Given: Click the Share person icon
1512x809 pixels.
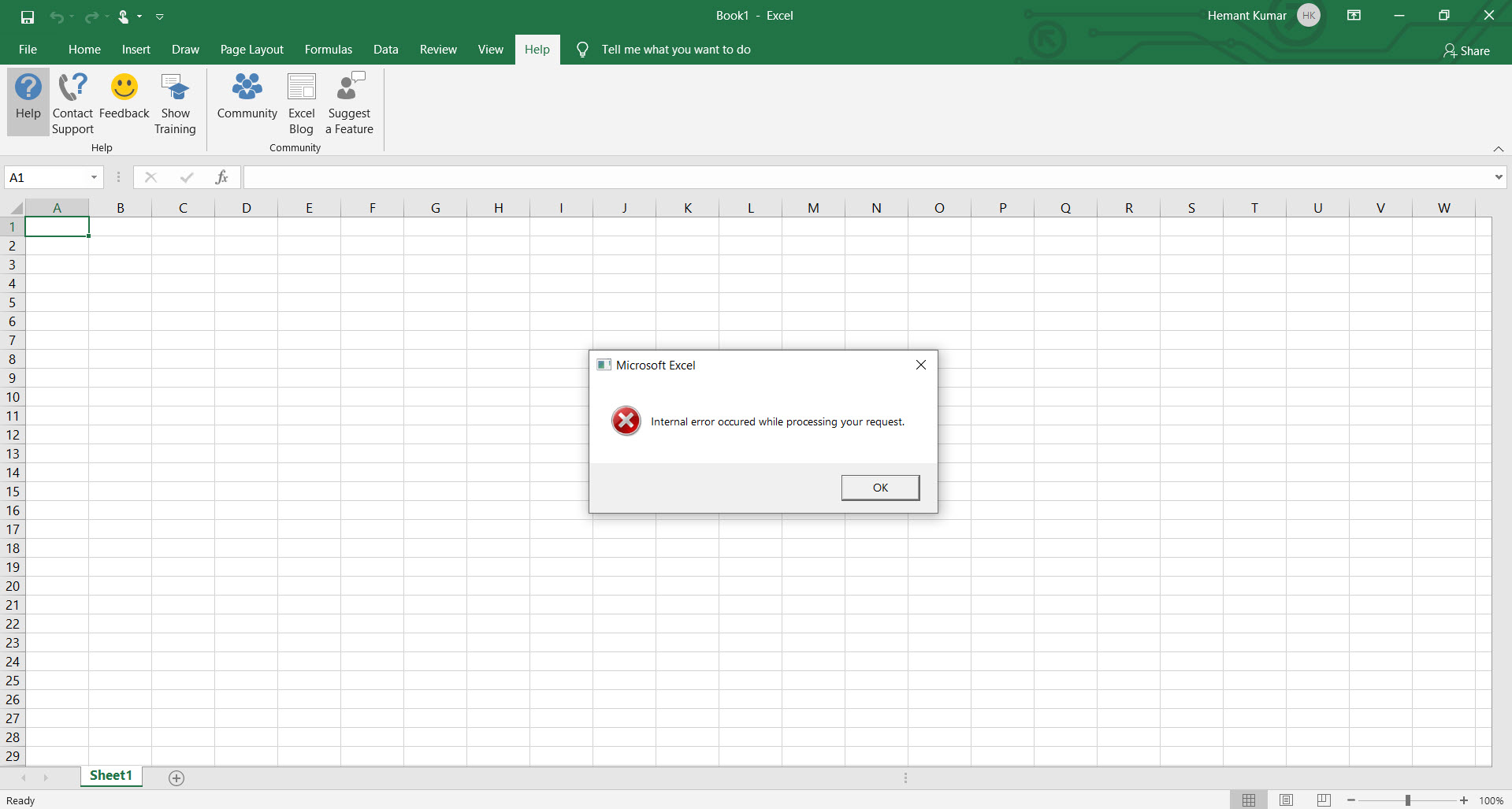Looking at the screenshot, I should point(1450,50).
